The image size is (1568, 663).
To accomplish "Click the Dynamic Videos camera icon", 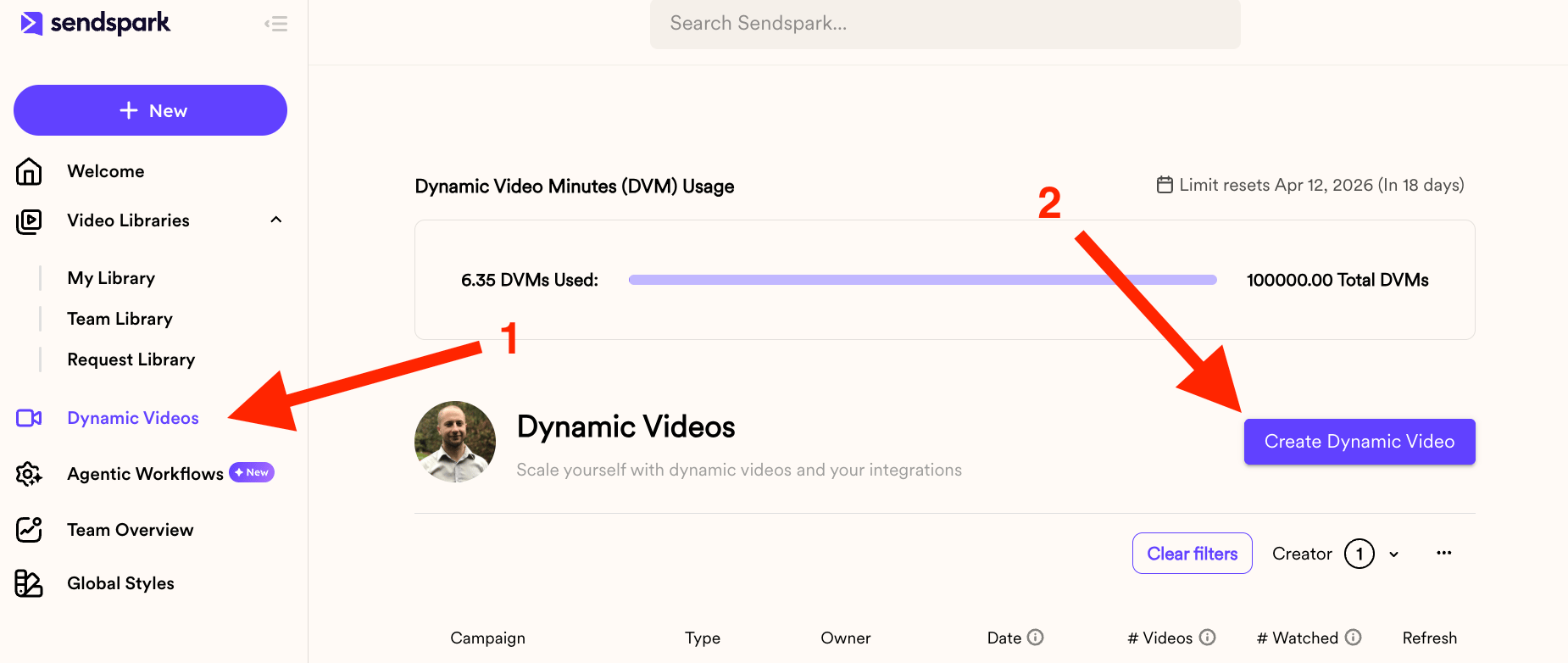I will point(29,418).
